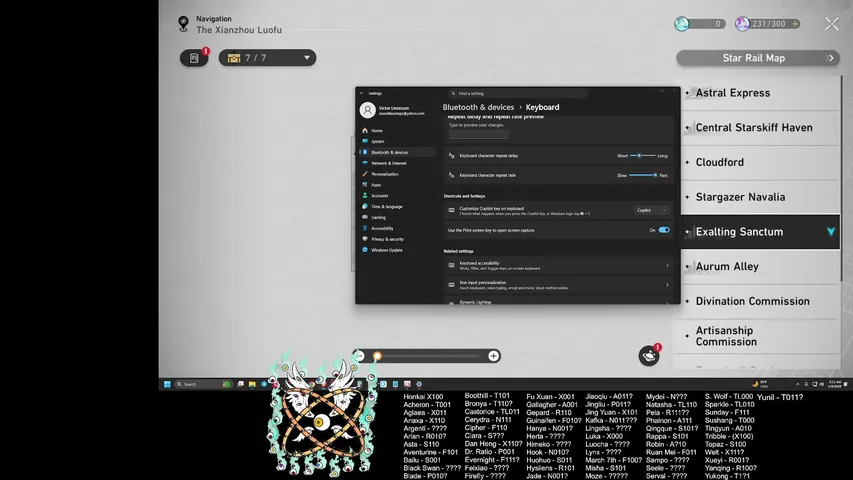Open Dynamic Lighting setting row
The height and width of the screenshot is (480, 853).
pos(558,302)
